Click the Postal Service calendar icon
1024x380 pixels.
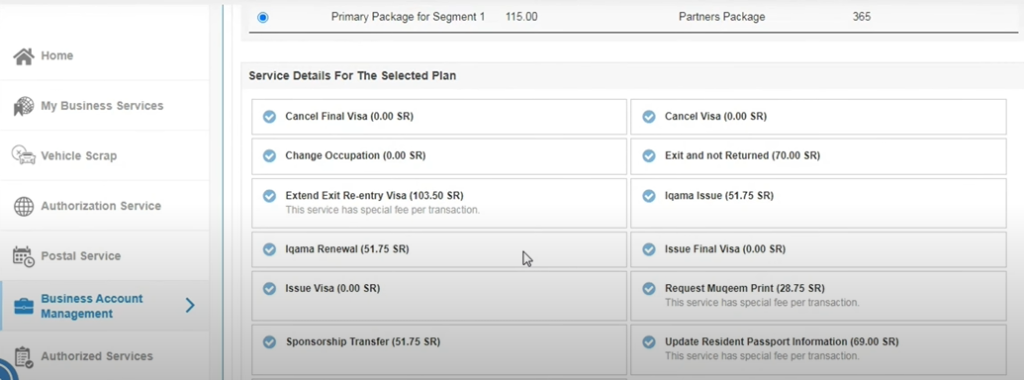pos(24,257)
